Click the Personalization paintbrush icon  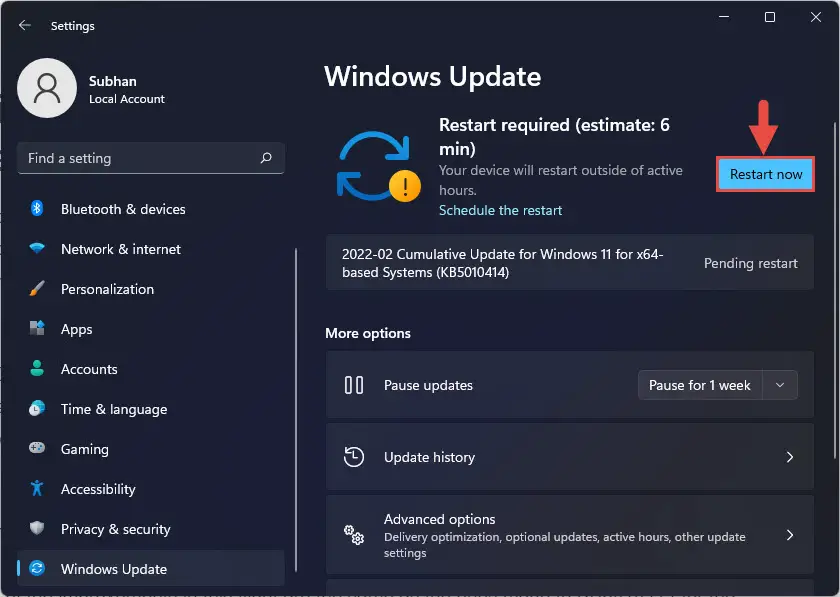click(x=37, y=289)
